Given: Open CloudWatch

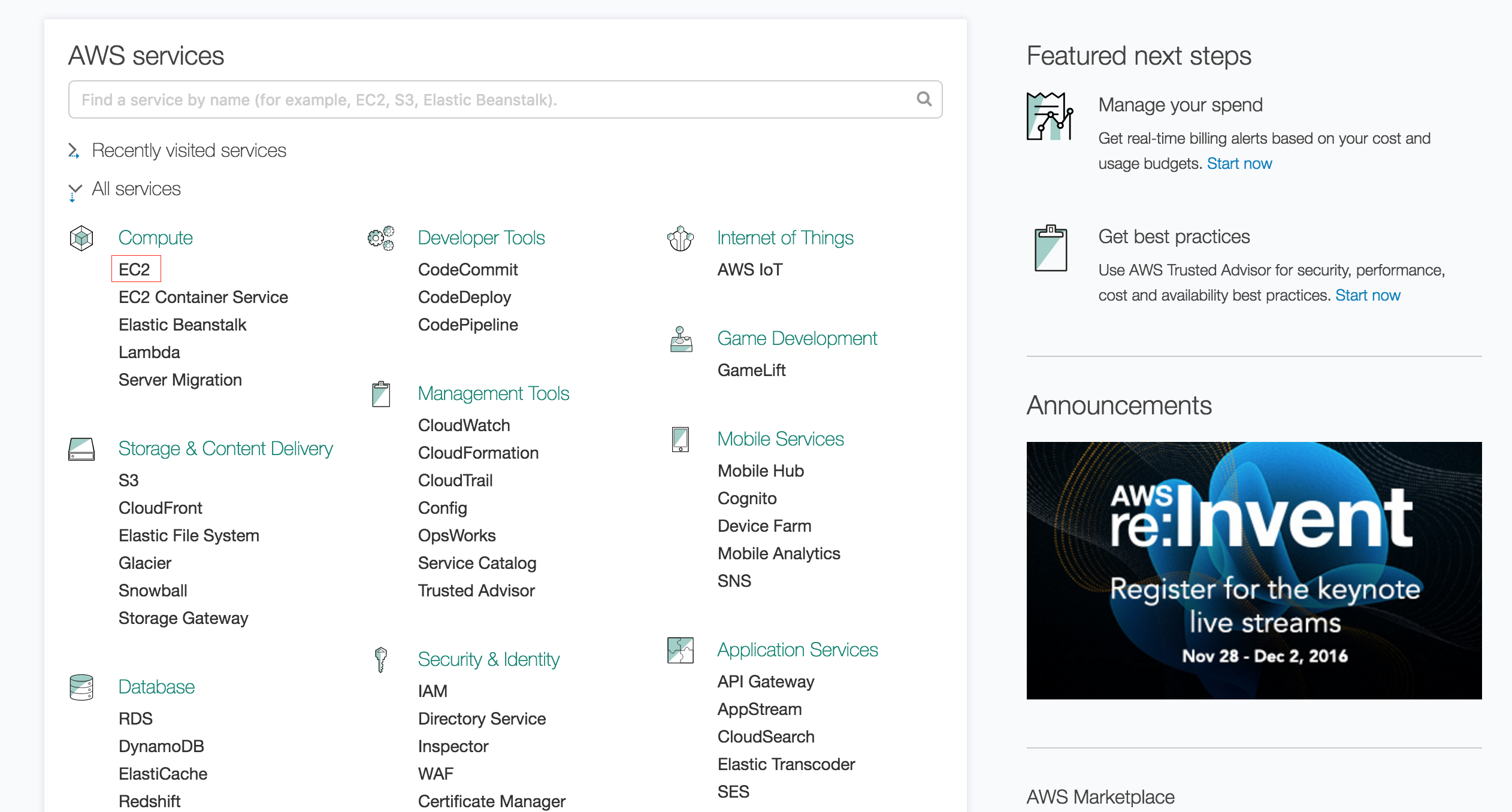Looking at the screenshot, I should pyautogui.click(x=464, y=425).
